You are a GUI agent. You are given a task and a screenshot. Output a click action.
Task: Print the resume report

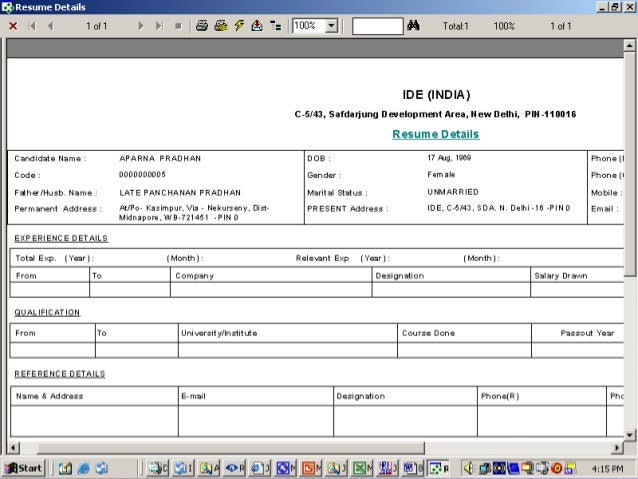202,26
